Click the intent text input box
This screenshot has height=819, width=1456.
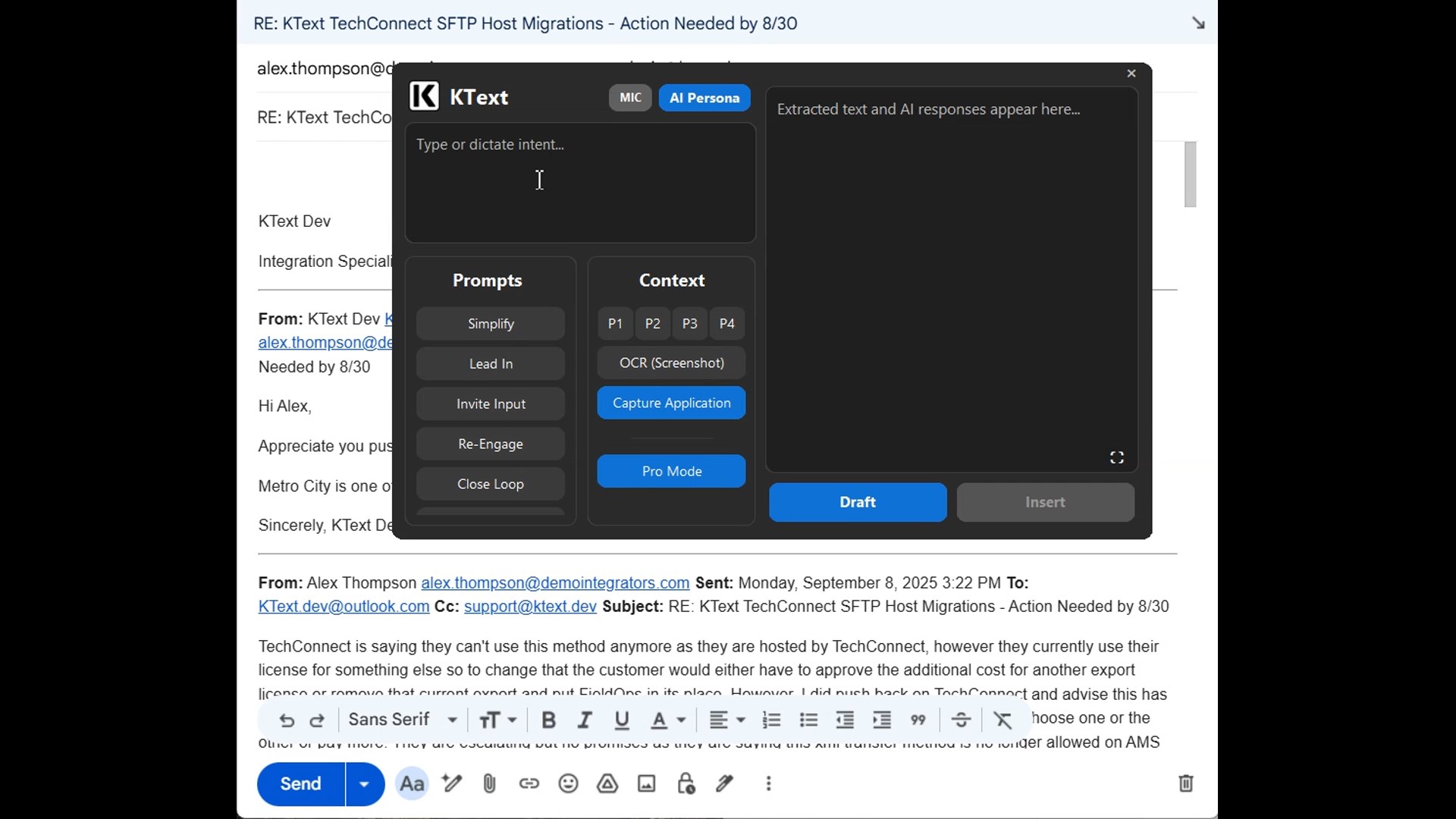[580, 183]
